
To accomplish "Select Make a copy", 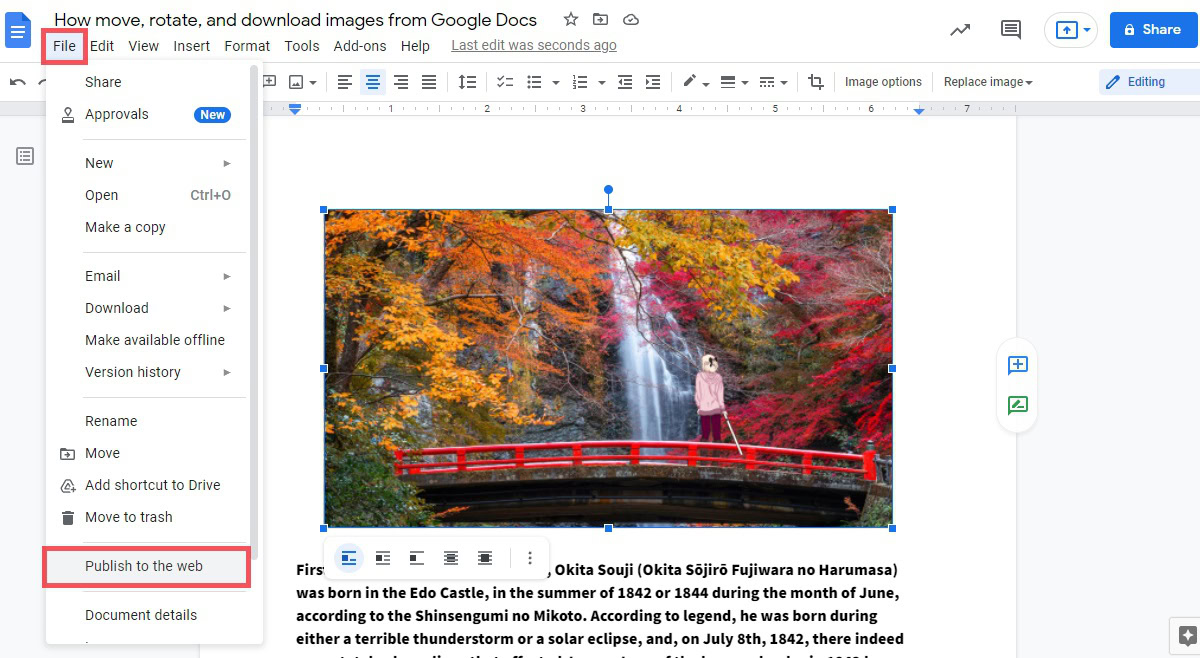I will [148, 227].
